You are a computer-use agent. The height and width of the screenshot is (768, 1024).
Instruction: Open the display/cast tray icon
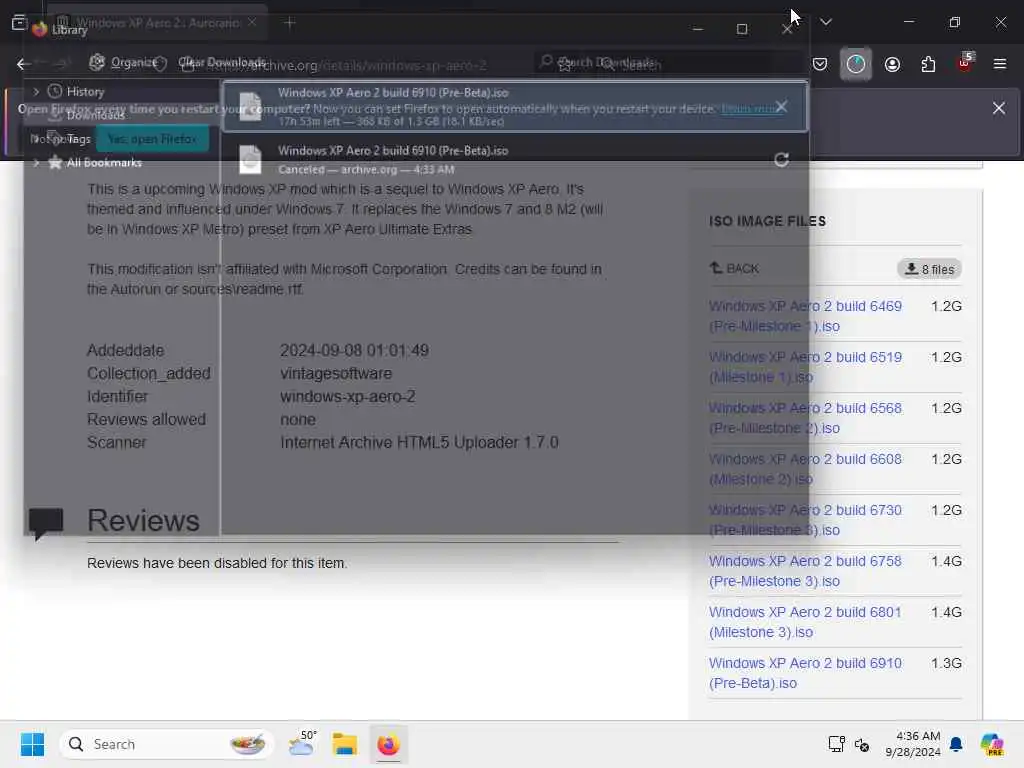pos(837,744)
